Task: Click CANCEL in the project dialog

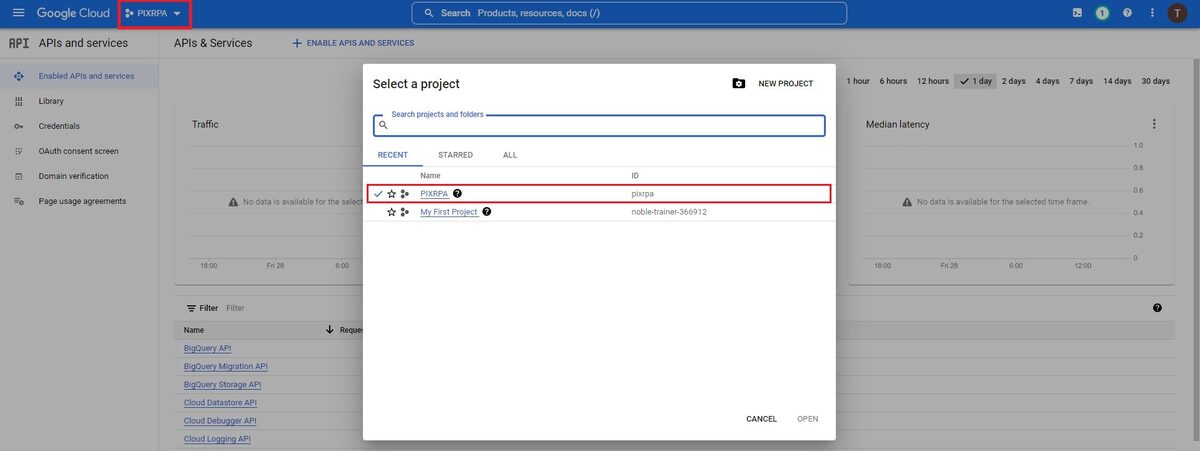Action: click(x=761, y=419)
